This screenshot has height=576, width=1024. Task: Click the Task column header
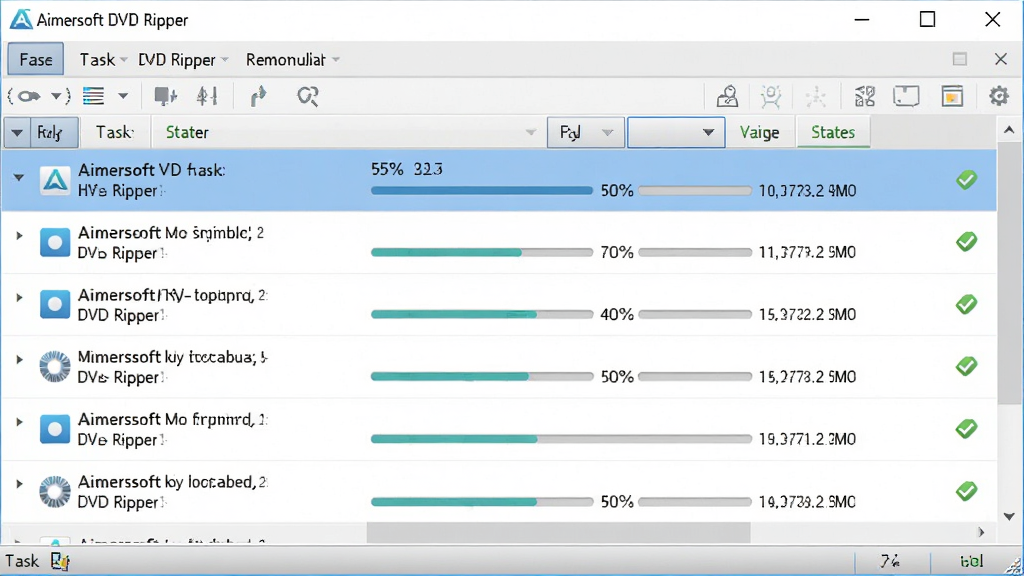click(114, 133)
